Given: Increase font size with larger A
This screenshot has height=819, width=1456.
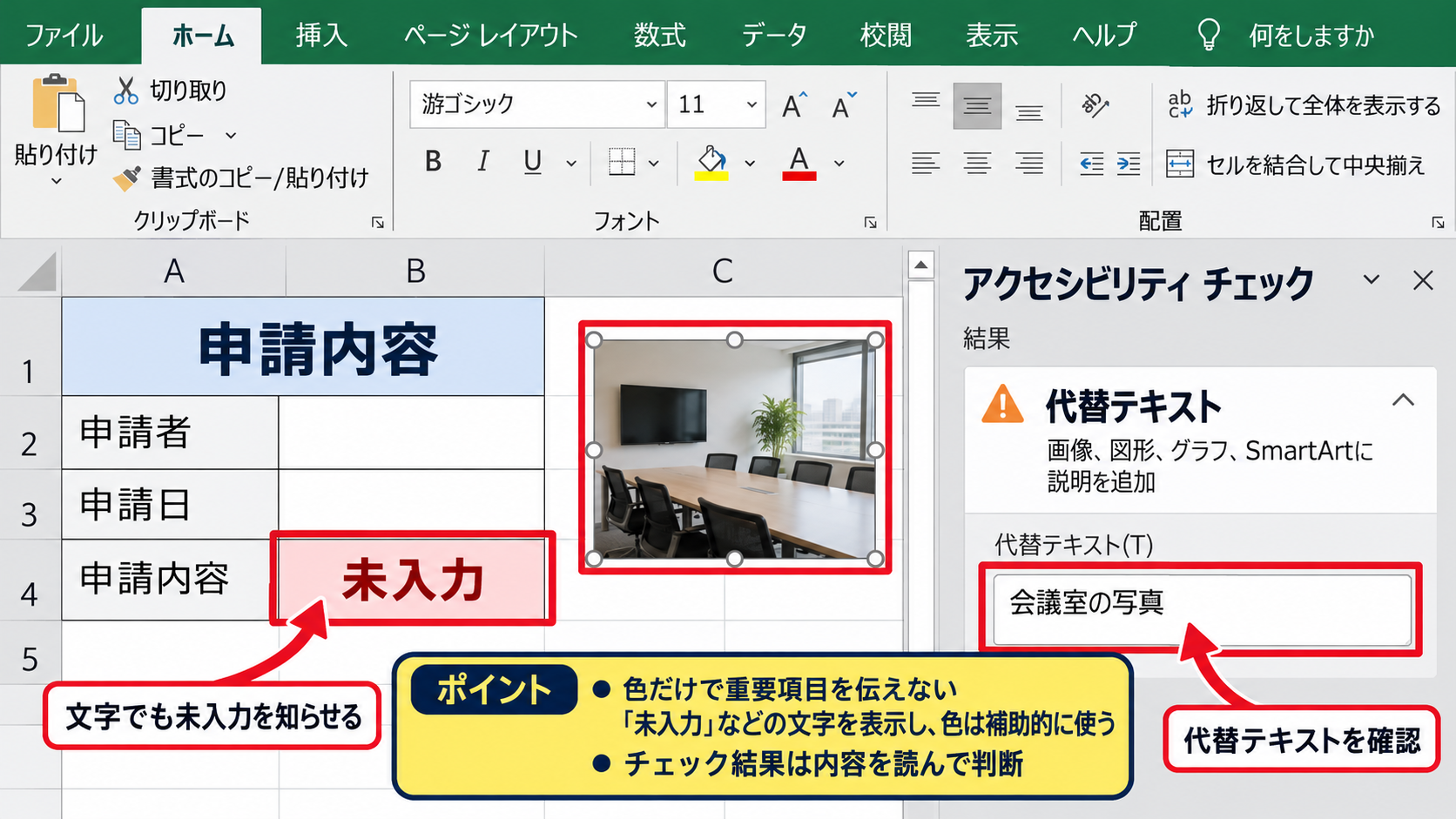Looking at the screenshot, I should [x=794, y=105].
